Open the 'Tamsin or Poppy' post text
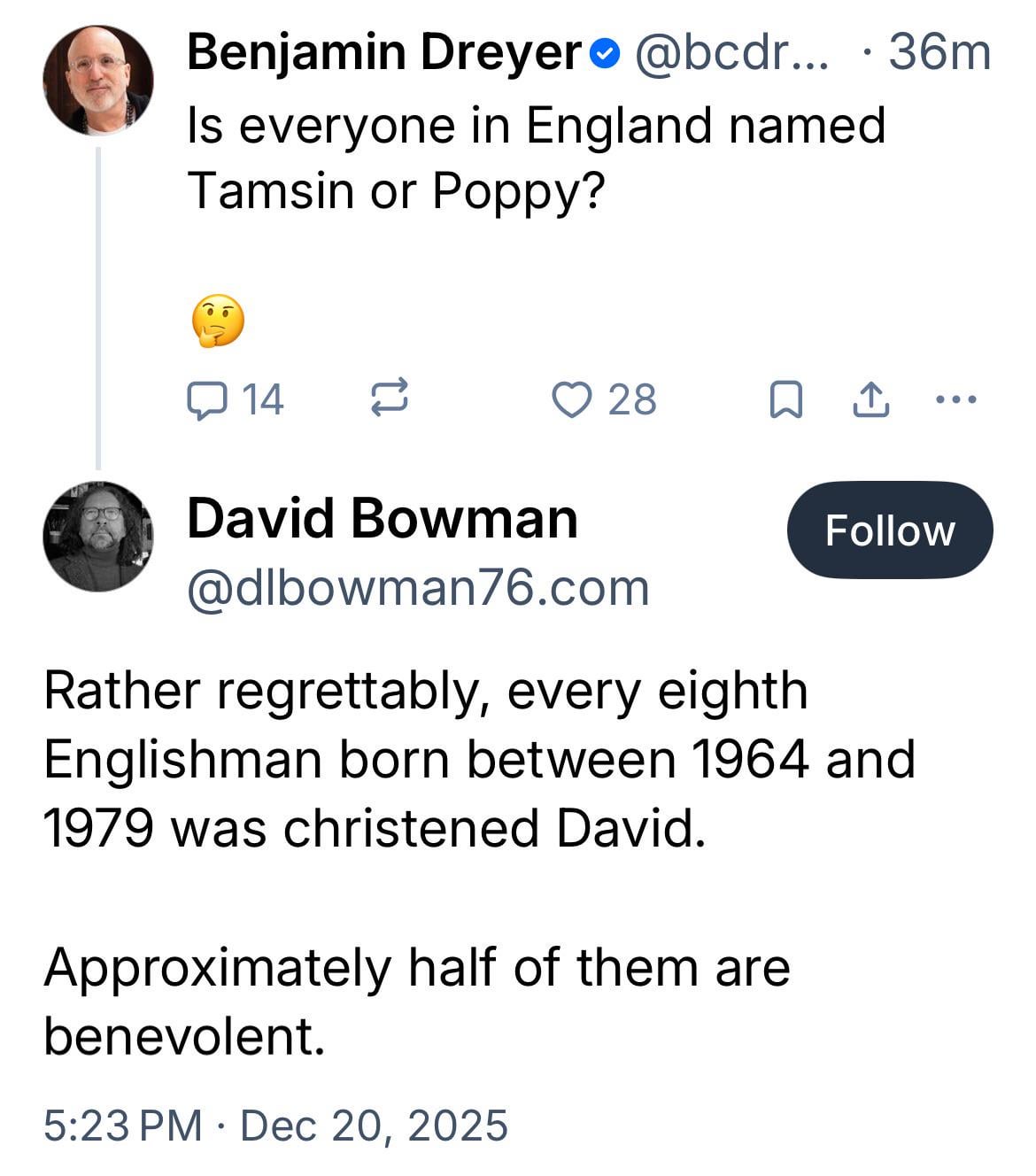The image size is (1036, 1176). pos(536,157)
